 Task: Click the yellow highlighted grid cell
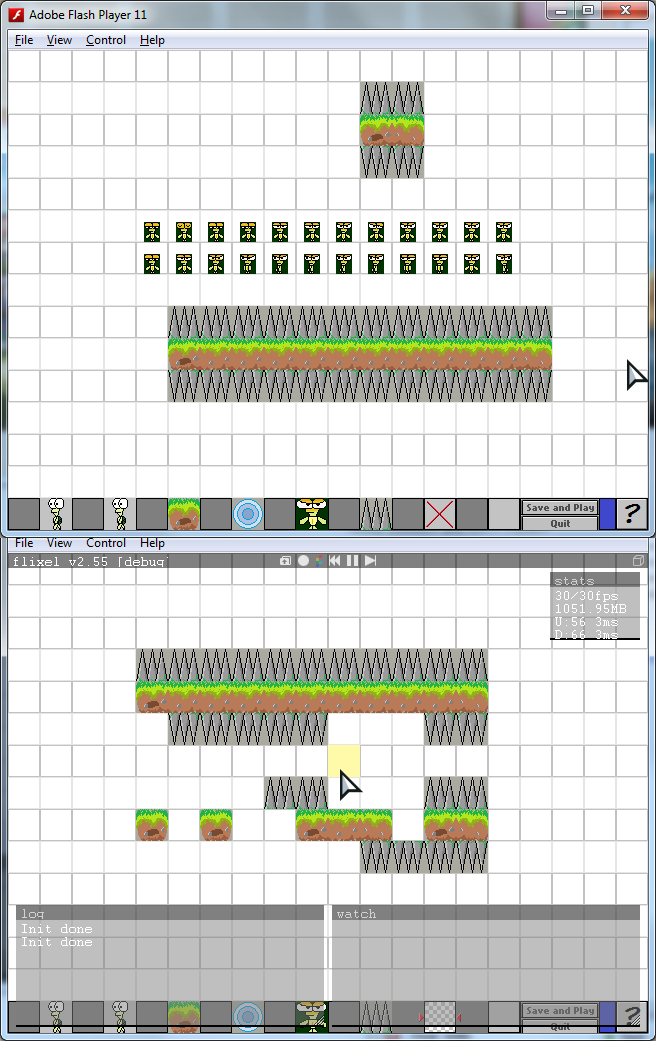click(344, 761)
